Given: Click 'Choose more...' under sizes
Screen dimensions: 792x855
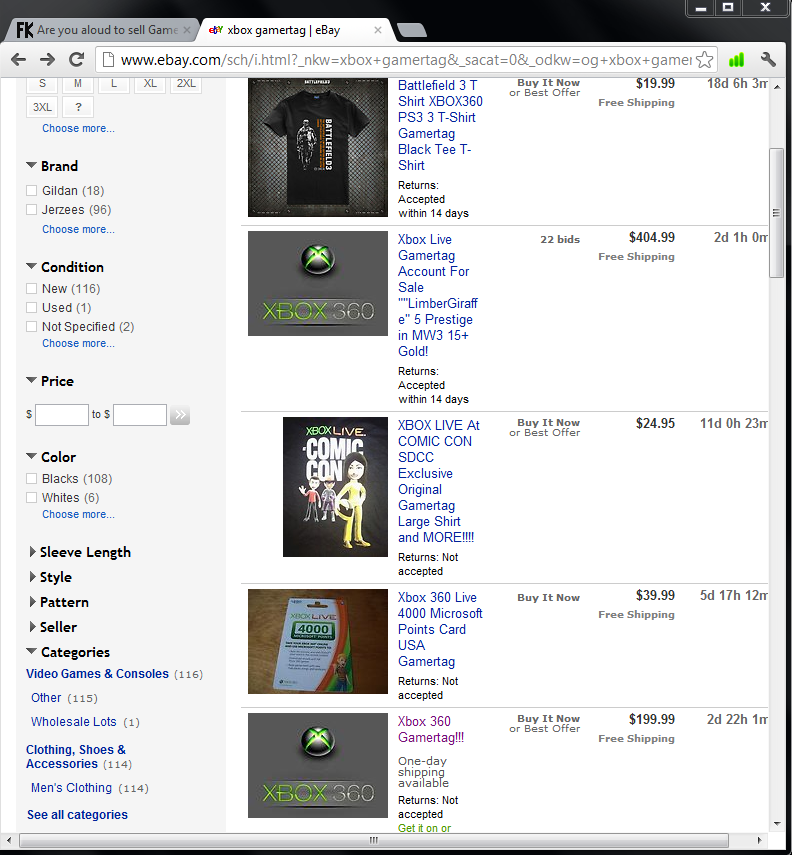Looking at the screenshot, I should [79, 129].
